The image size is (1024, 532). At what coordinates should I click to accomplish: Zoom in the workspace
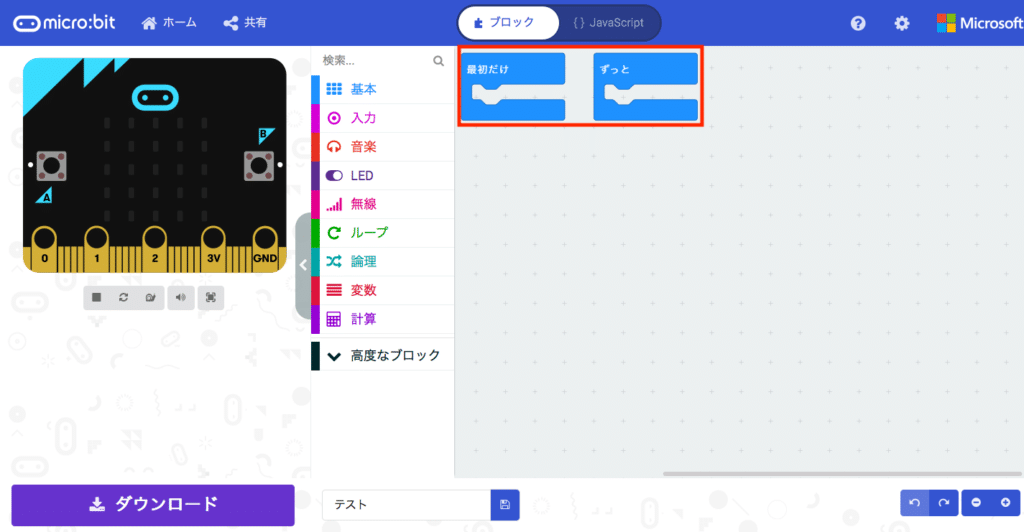1006,503
